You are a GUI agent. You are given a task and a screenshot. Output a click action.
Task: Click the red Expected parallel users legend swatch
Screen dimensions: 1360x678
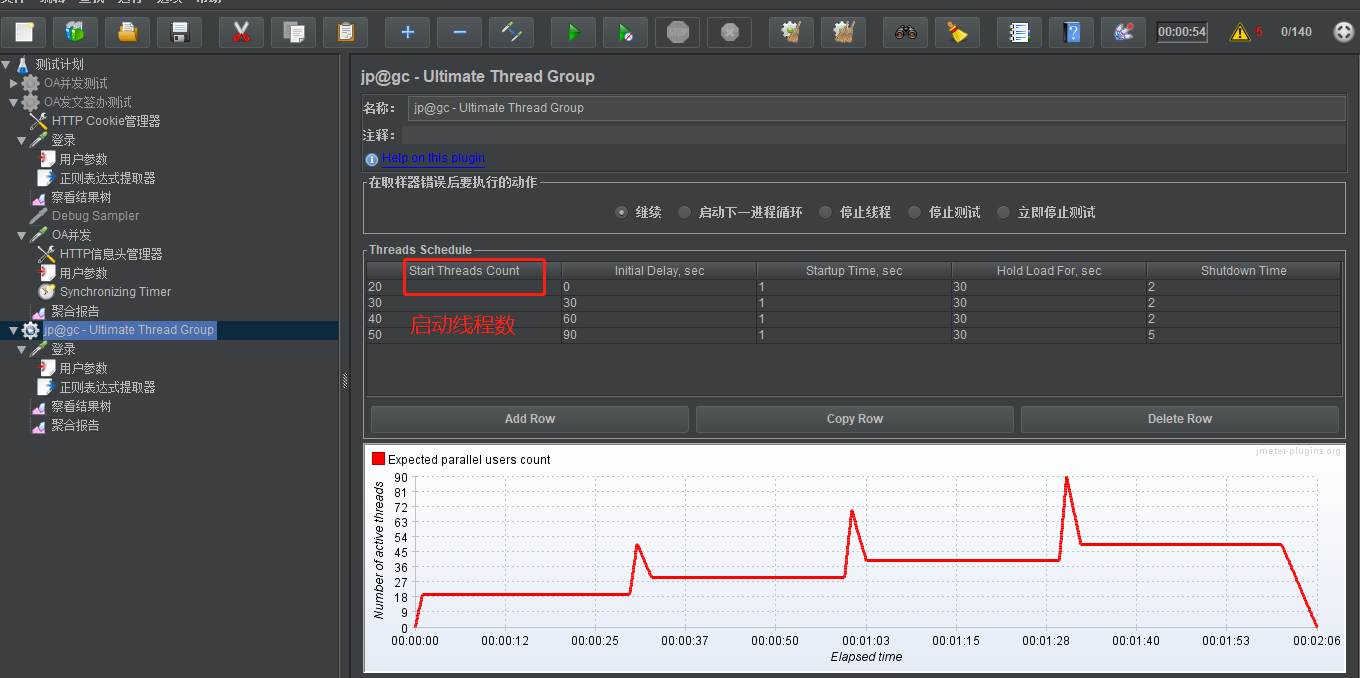tap(378, 459)
